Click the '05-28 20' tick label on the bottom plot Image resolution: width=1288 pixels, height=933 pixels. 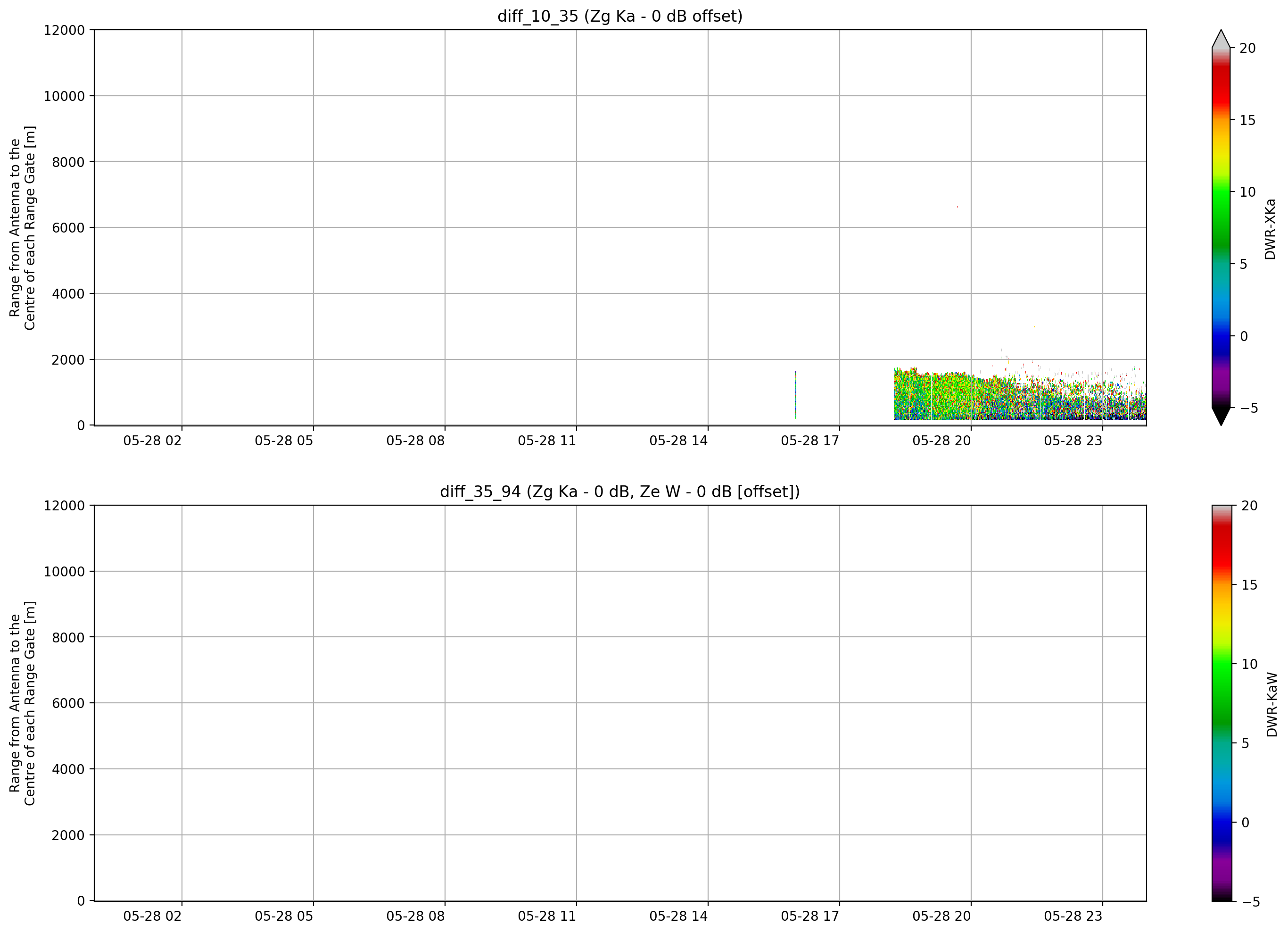pyautogui.click(x=941, y=916)
